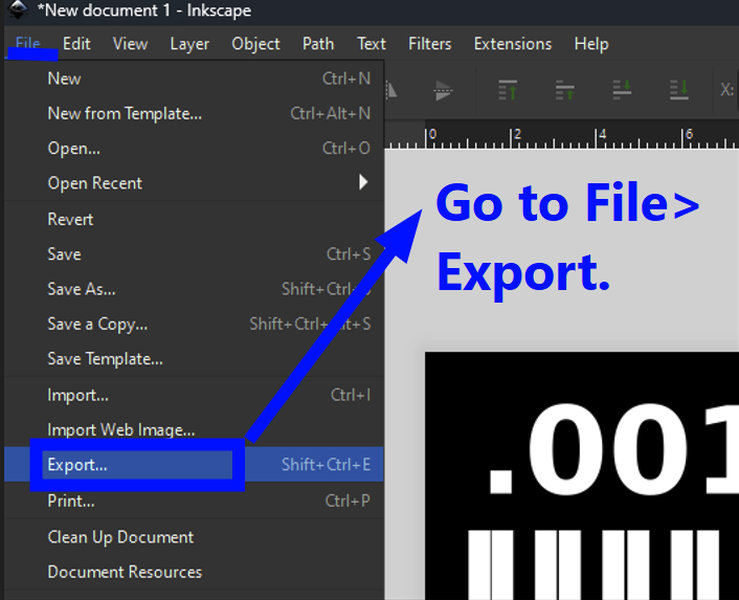Choose Save from the File menu
Image resolution: width=739 pixels, height=600 pixels.
[194, 254]
